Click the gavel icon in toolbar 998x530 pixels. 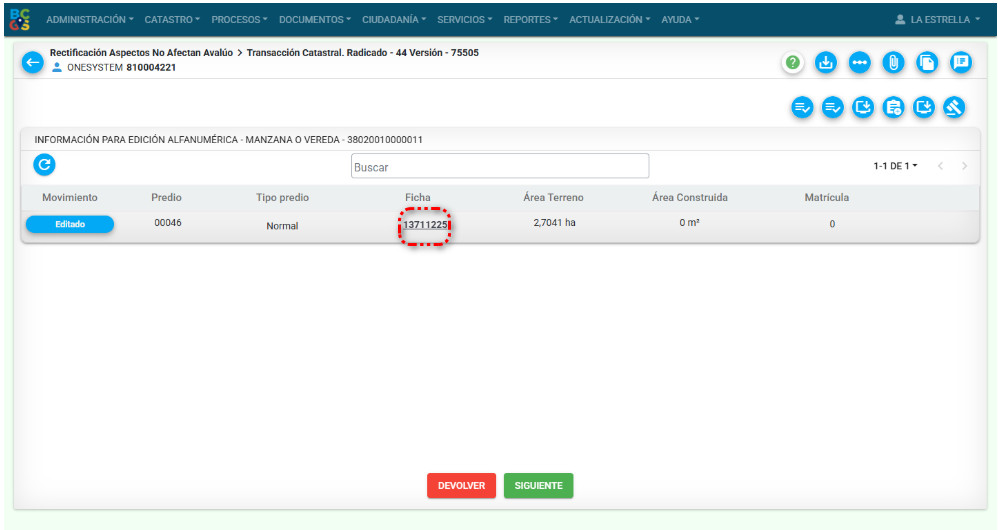point(954,107)
